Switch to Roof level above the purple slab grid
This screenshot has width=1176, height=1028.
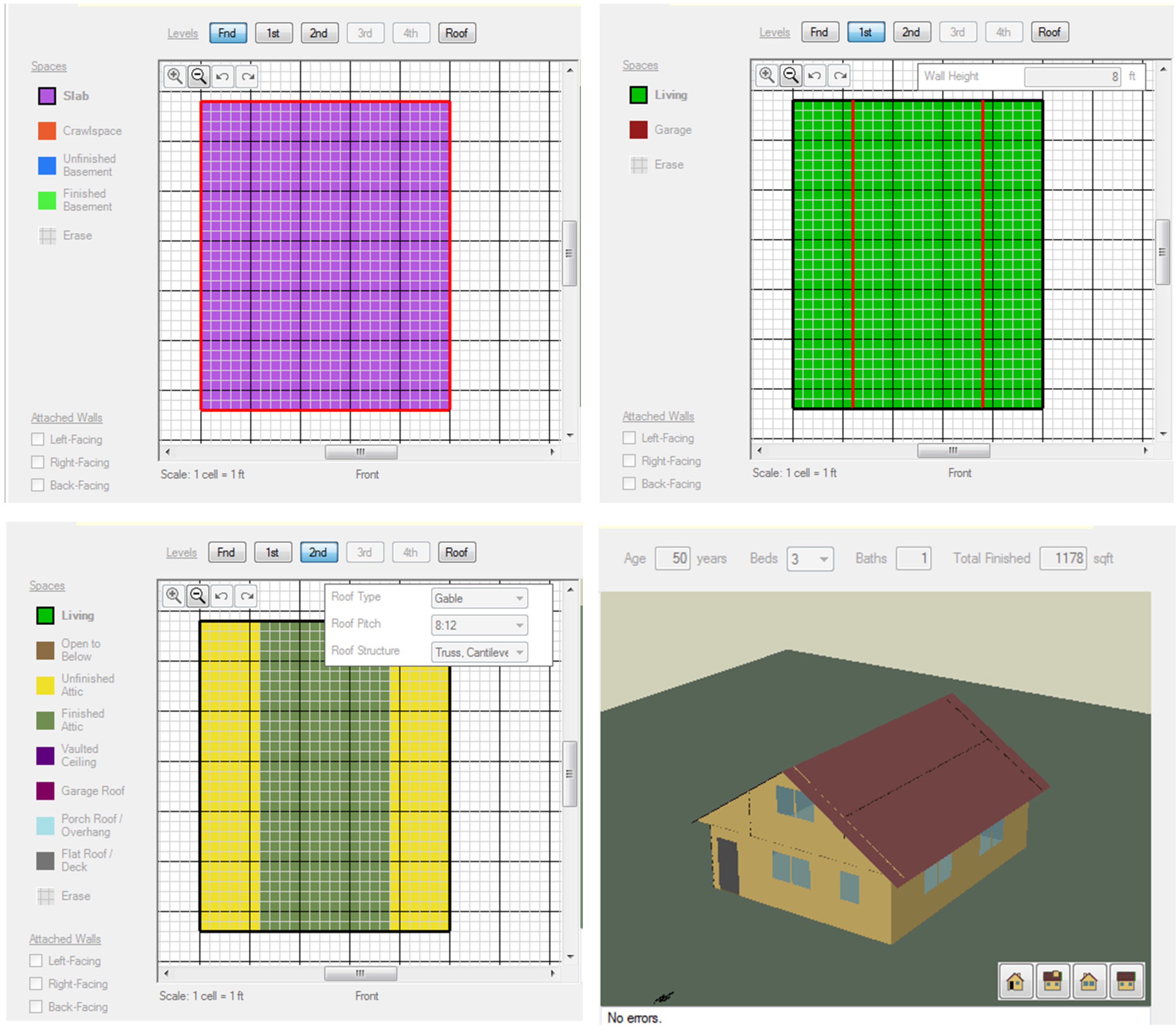(456, 33)
